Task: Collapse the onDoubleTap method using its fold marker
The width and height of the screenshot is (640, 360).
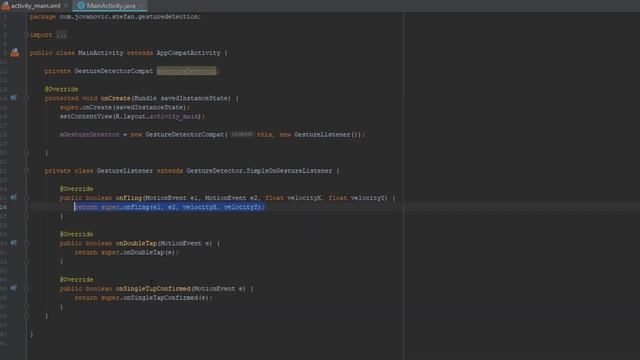Action: coord(26,243)
